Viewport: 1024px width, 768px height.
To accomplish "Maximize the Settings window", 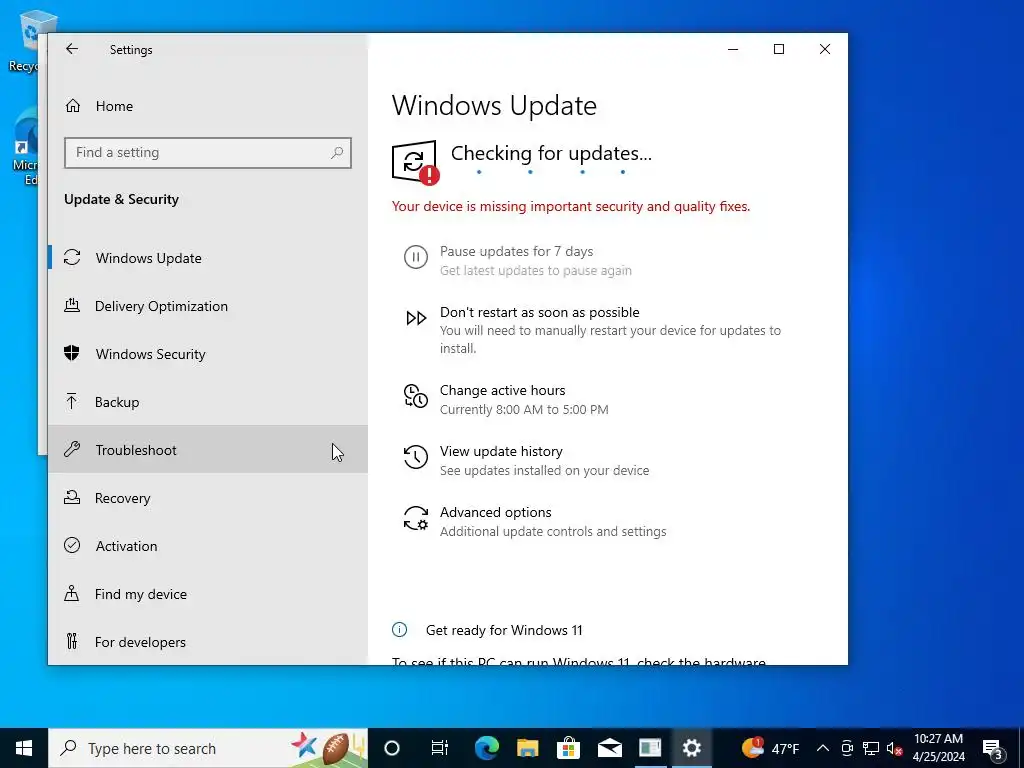I will tap(778, 49).
